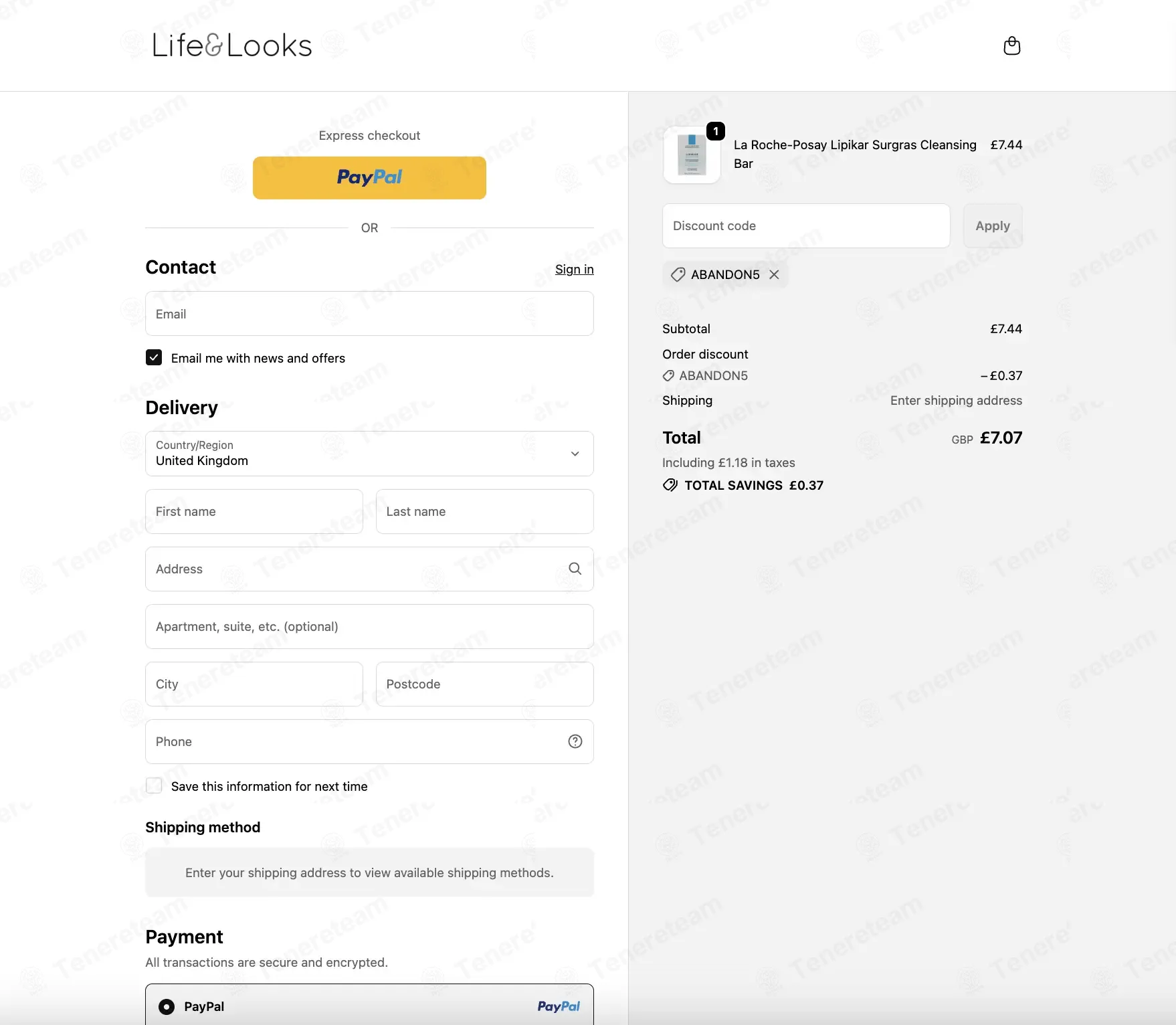Click the Address input field
1176x1025 pixels.
pyautogui.click(x=369, y=569)
